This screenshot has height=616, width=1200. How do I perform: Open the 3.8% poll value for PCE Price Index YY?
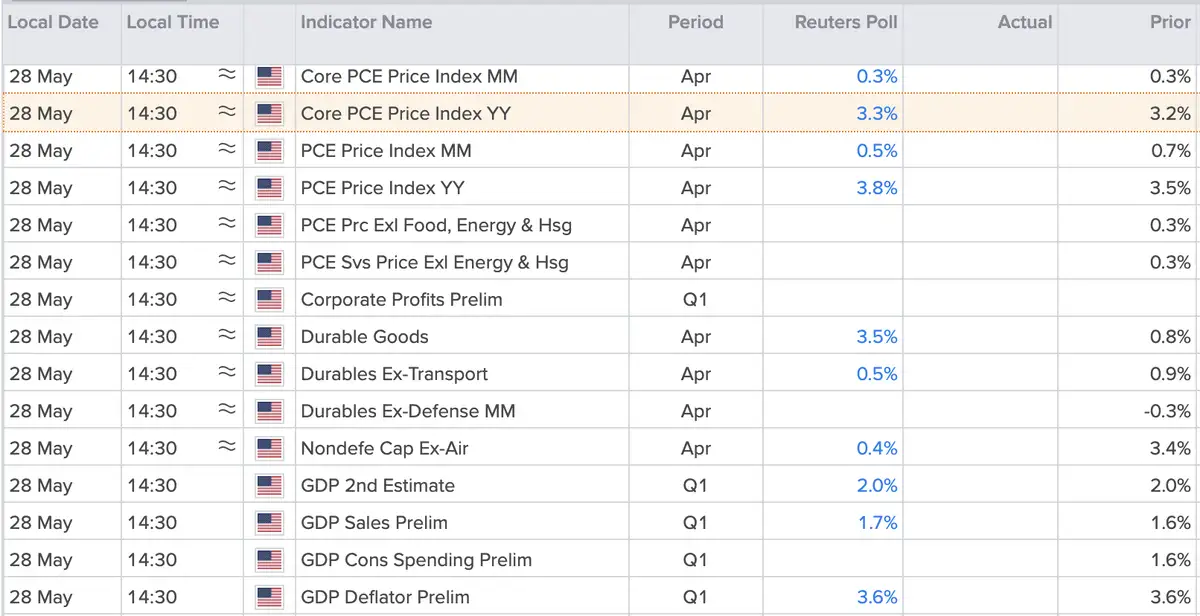(876, 188)
